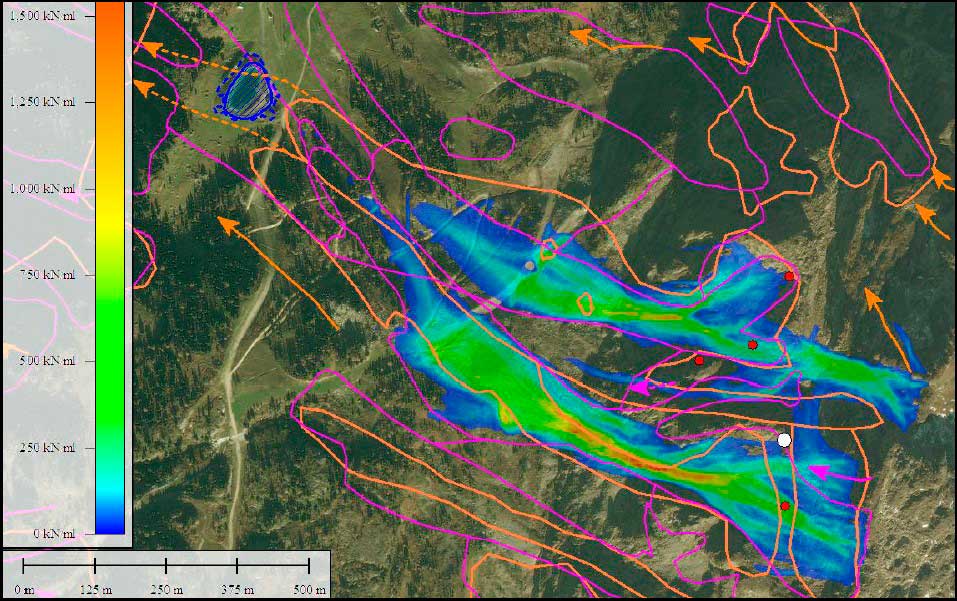Click the white circle marker on the map
This screenshot has width=957, height=601.
[x=784, y=440]
